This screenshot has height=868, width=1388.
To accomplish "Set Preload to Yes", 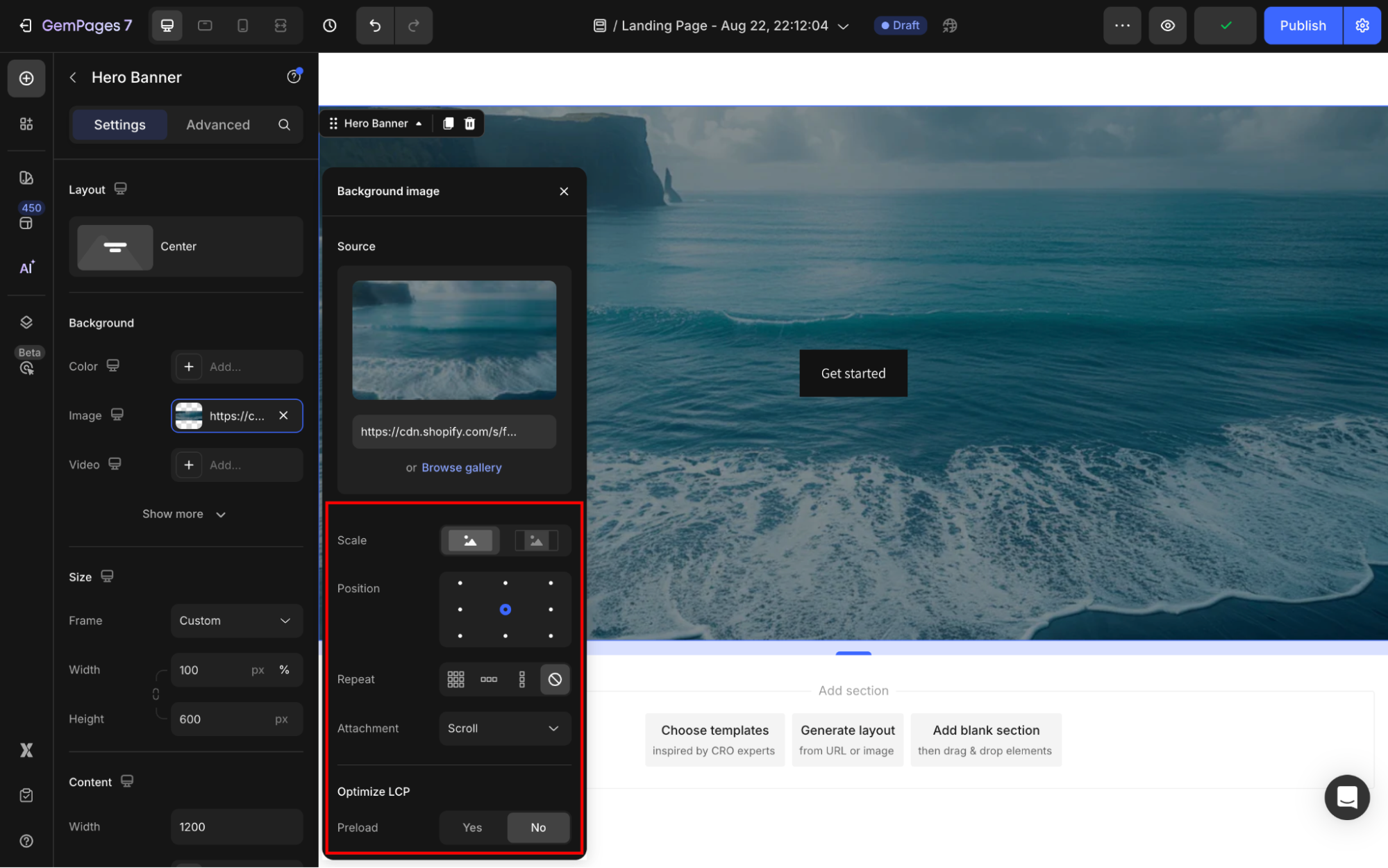I will click(x=472, y=828).
